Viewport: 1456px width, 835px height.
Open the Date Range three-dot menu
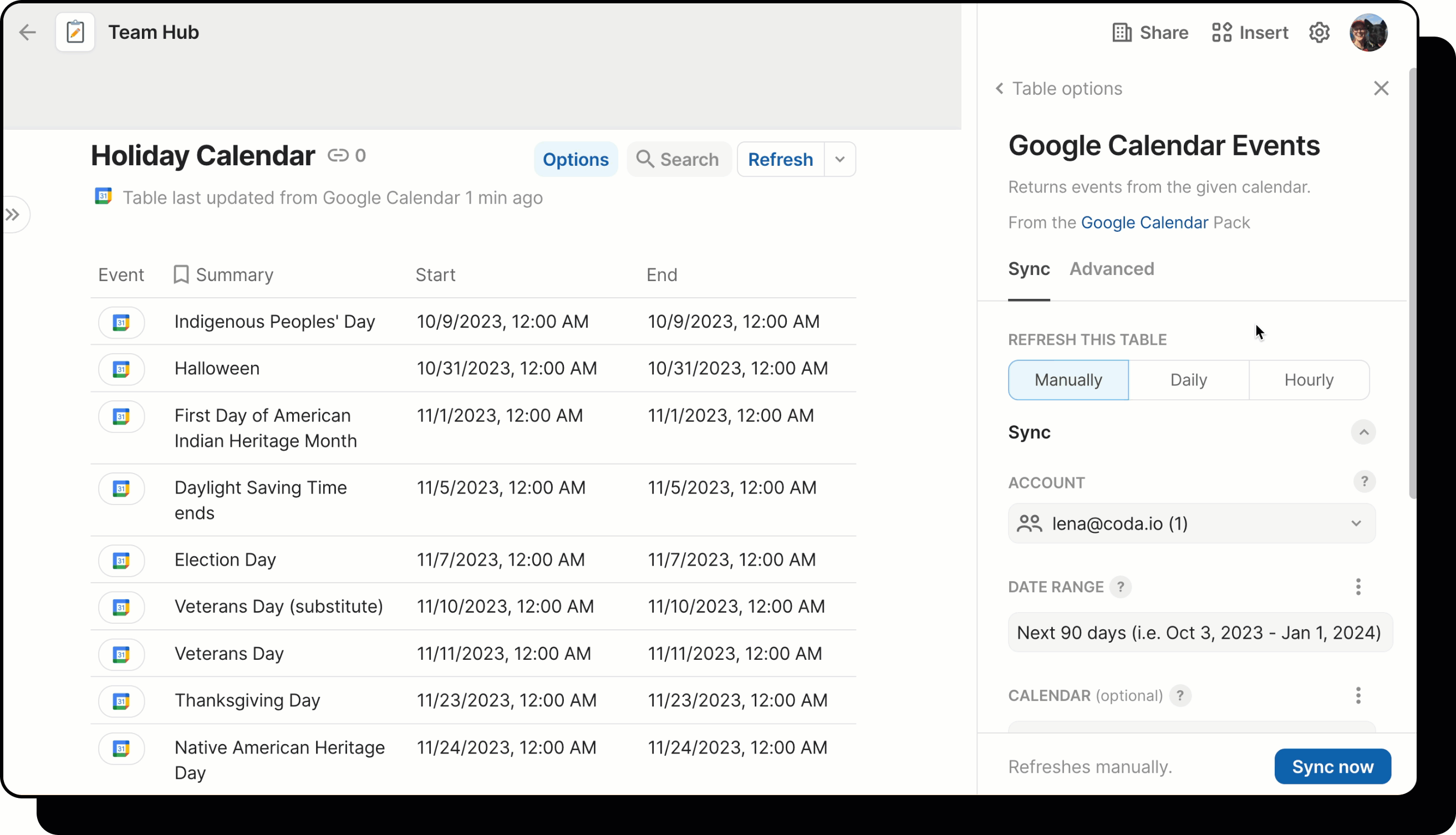click(1358, 587)
